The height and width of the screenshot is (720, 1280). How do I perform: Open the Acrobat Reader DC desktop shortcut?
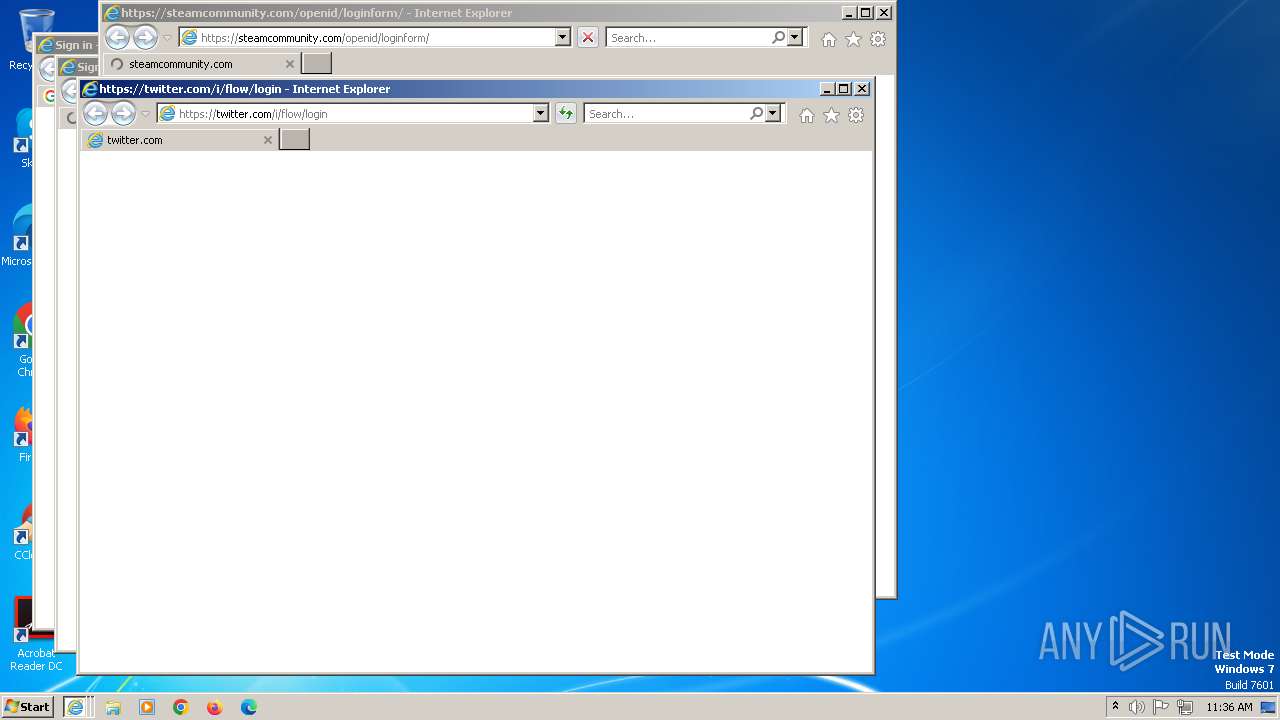click(x=36, y=635)
